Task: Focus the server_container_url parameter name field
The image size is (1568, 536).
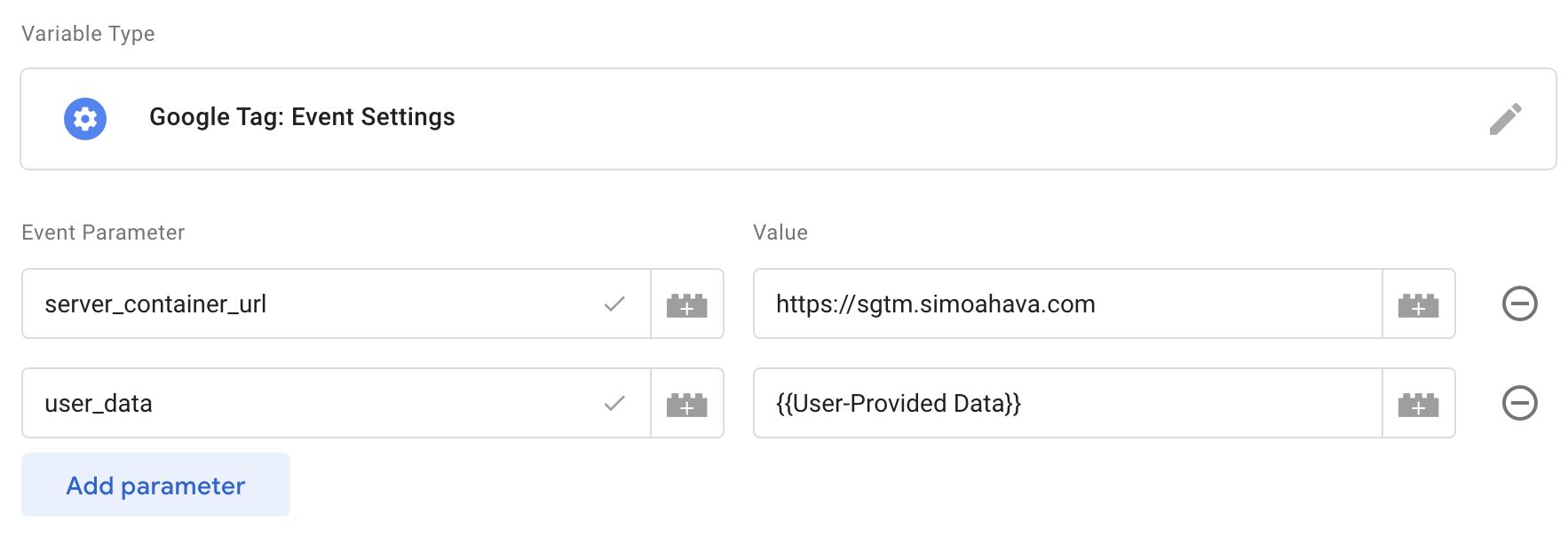Action: click(337, 303)
